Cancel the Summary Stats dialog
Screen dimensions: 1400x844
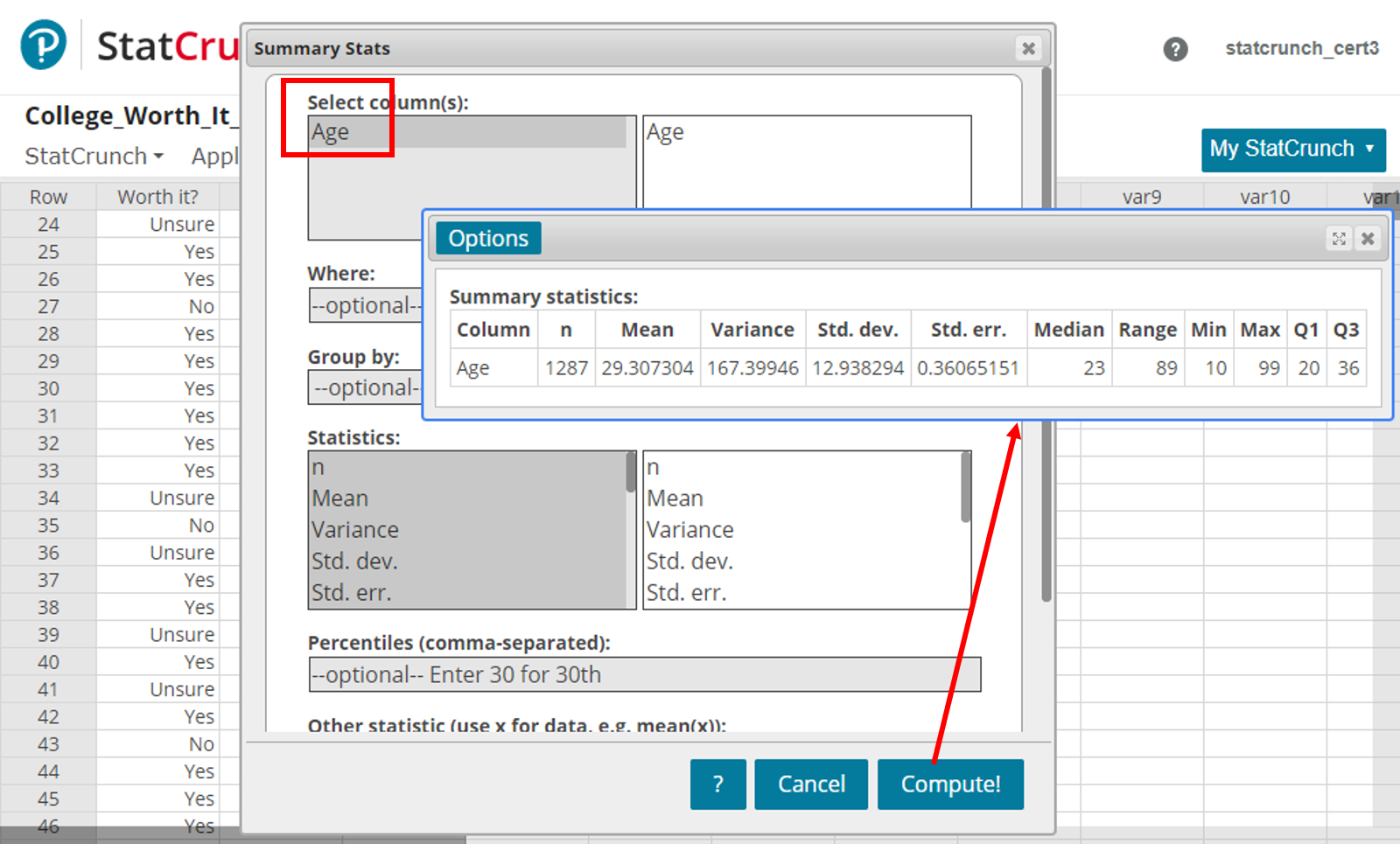point(810,784)
